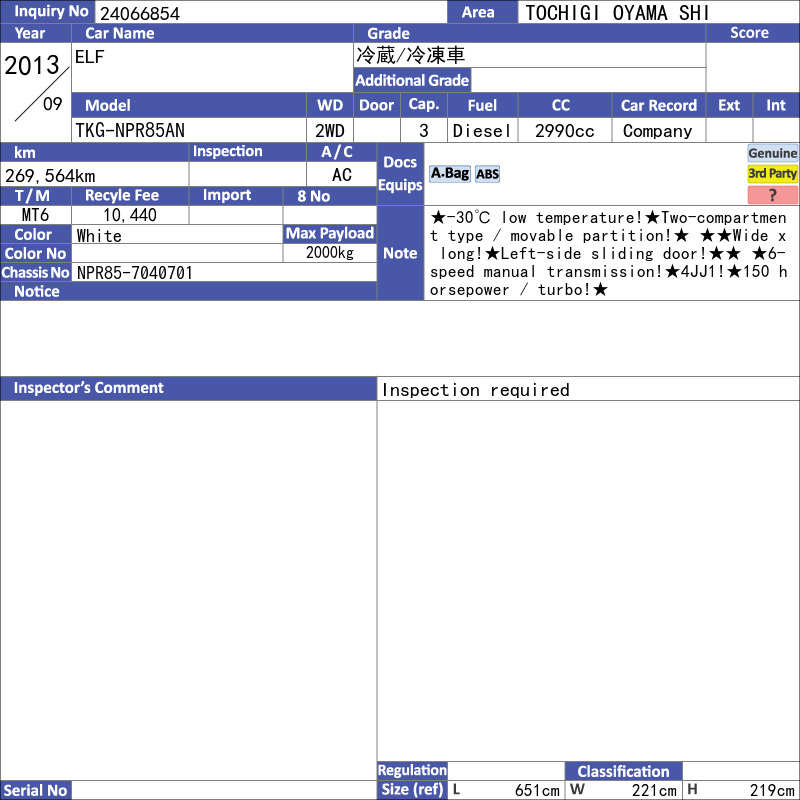Click the pink question mark tag
This screenshot has width=800, height=800.
click(772, 195)
